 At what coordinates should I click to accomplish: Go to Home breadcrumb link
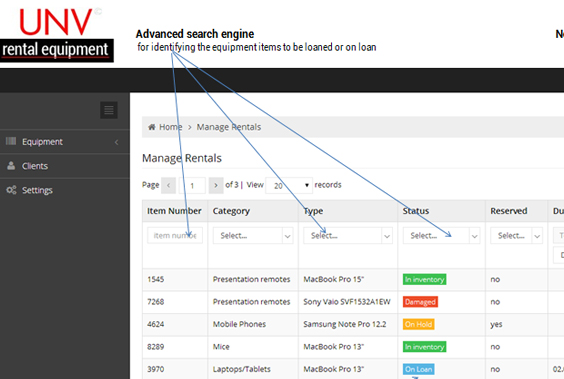[x=170, y=127]
